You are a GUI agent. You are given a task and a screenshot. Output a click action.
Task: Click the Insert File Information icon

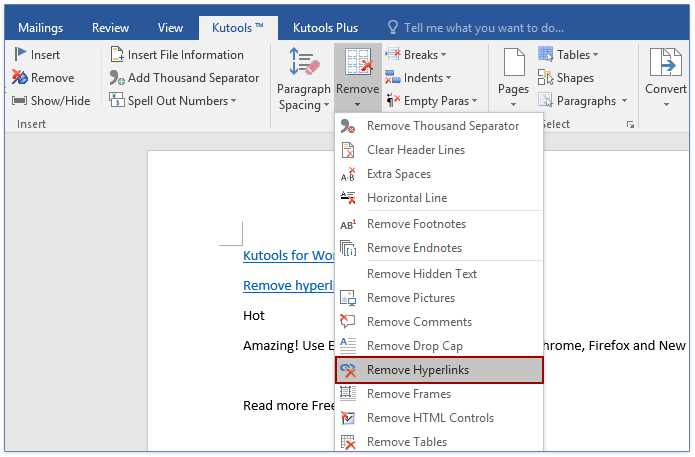(117, 55)
